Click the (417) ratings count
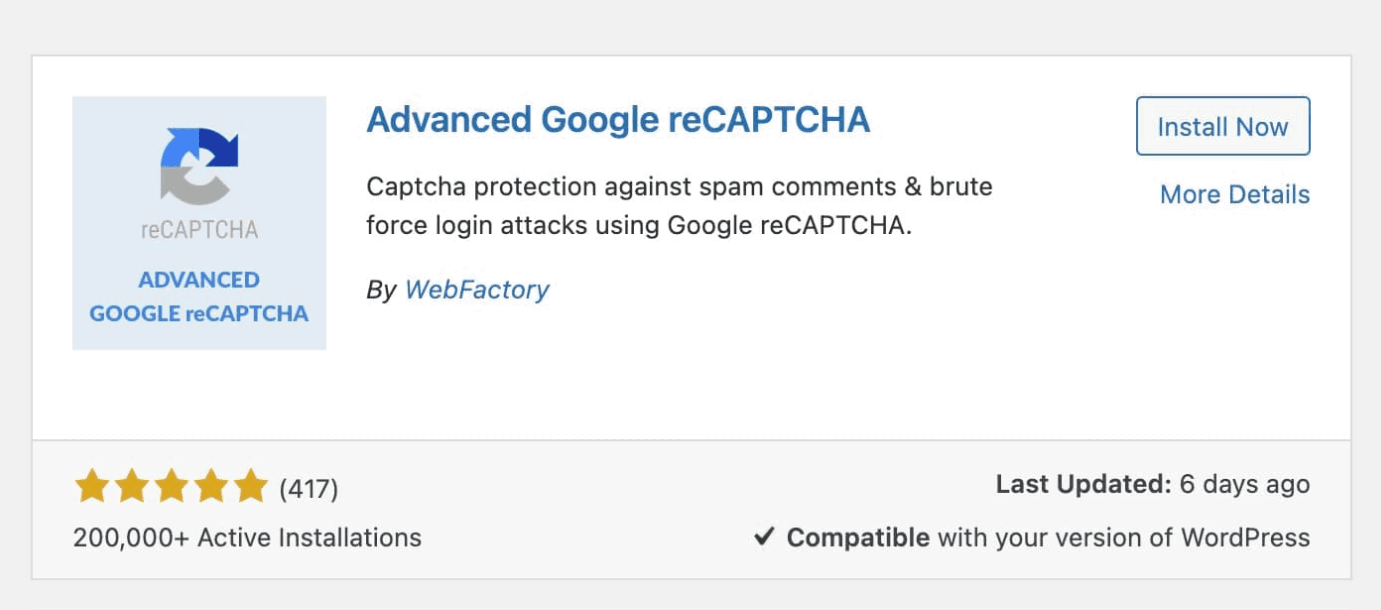Viewport: 1381px width, 610px height. 309,489
